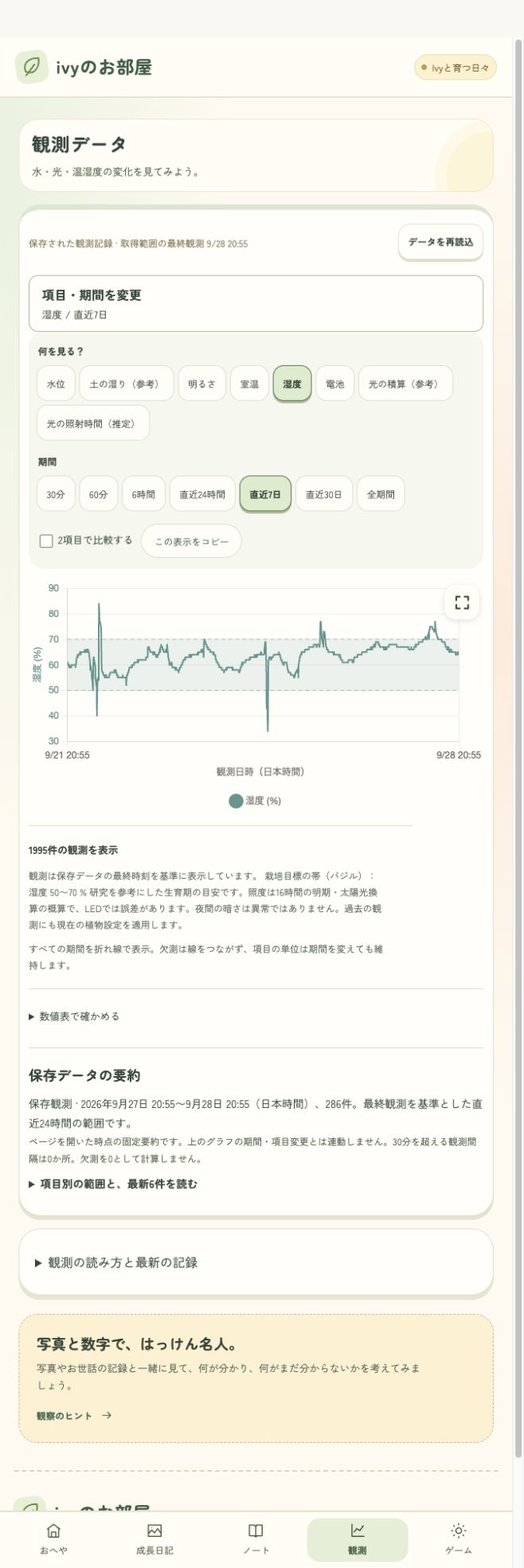Click the 保存データの要約 heading
This screenshot has width=524, height=1568.
(x=84, y=1075)
